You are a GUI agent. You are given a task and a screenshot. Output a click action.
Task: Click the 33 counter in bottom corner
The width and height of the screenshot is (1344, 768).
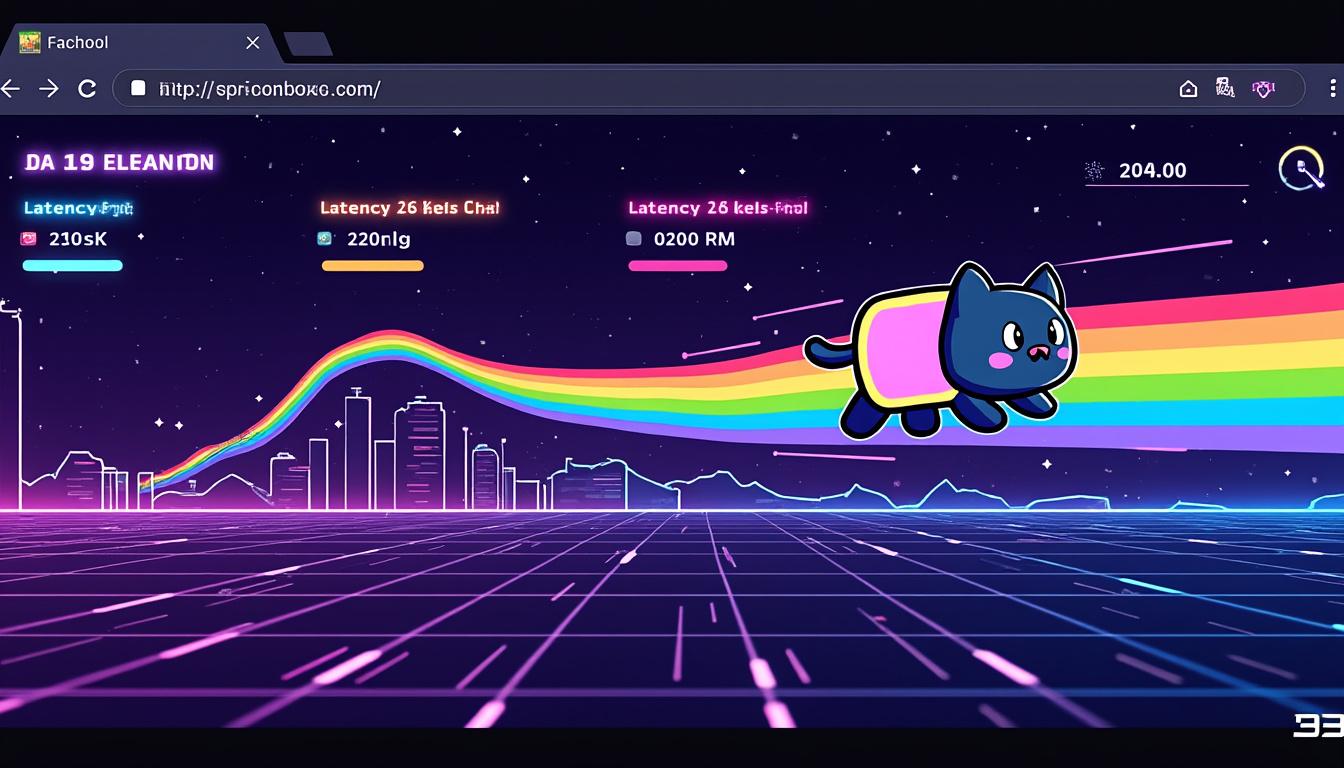click(x=1319, y=725)
